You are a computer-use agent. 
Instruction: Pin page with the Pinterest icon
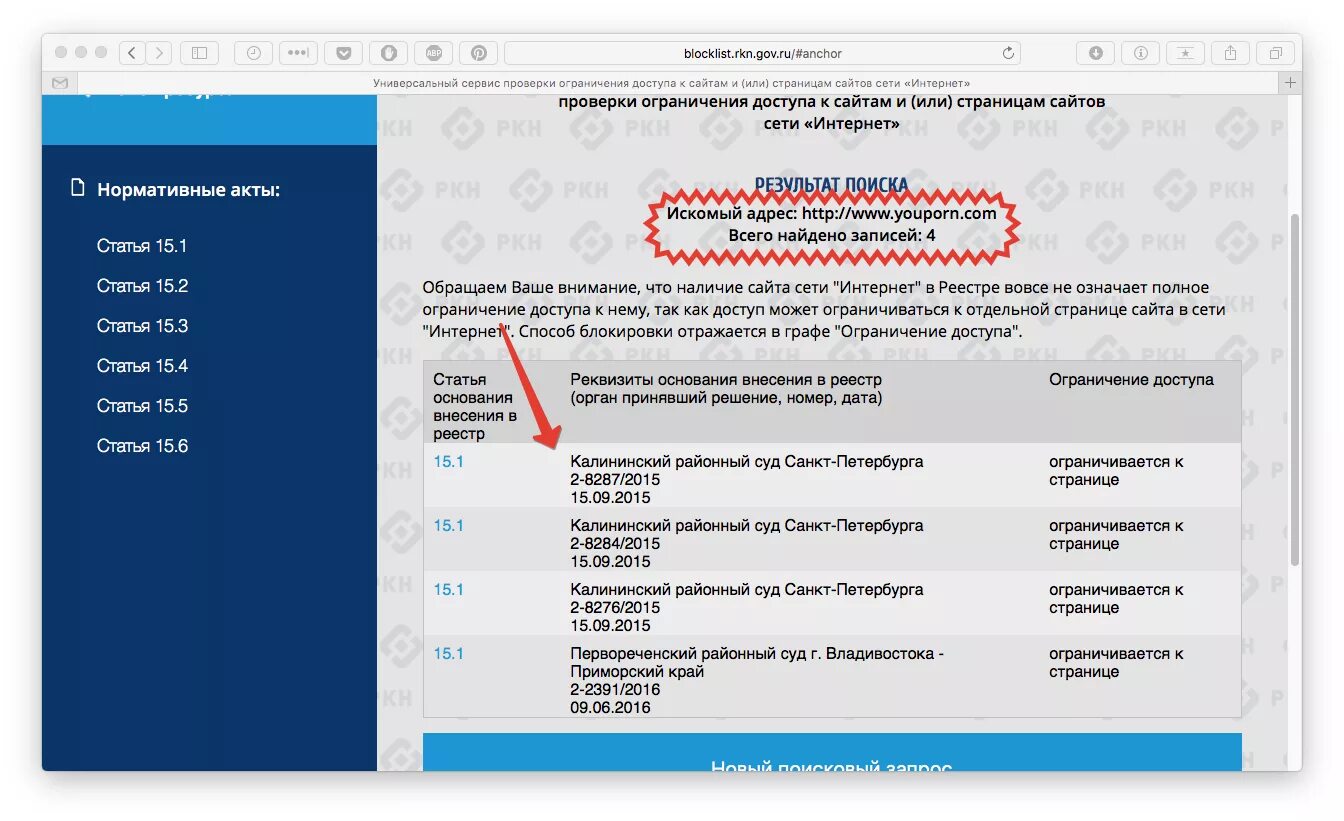point(479,53)
